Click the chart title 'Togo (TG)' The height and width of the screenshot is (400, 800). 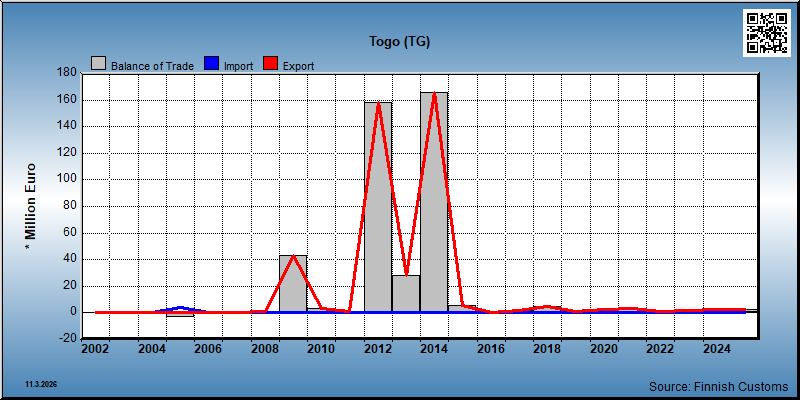pyautogui.click(x=399, y=42)
